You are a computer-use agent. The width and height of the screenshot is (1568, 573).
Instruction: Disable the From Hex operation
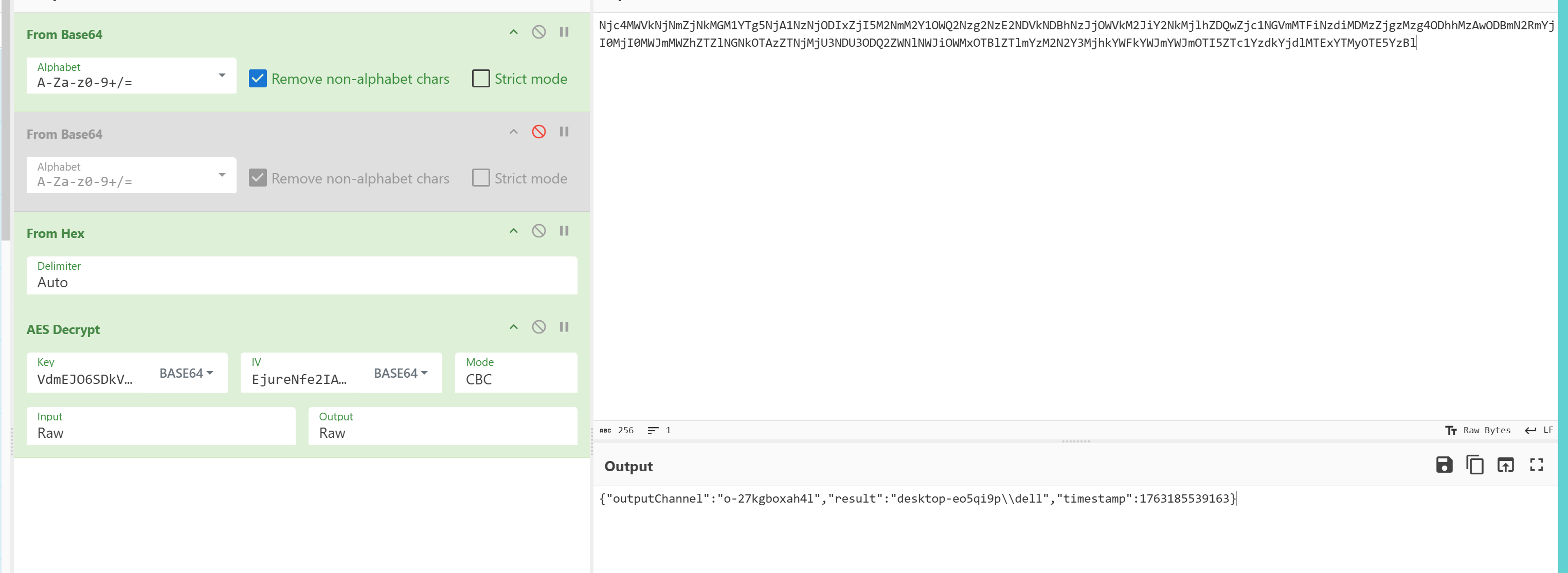point(539,231)
